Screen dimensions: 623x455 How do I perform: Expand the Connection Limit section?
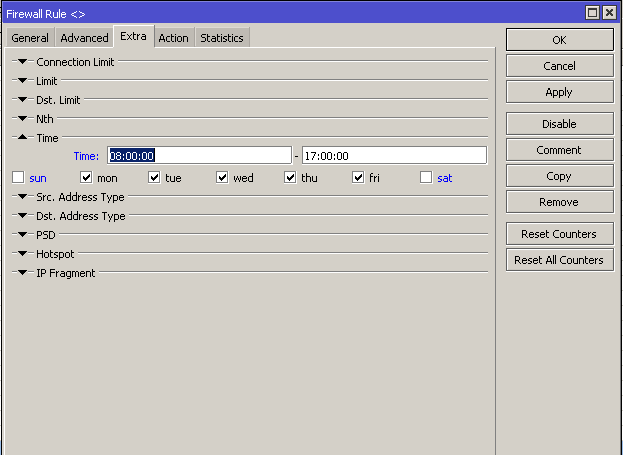(23, 62)
